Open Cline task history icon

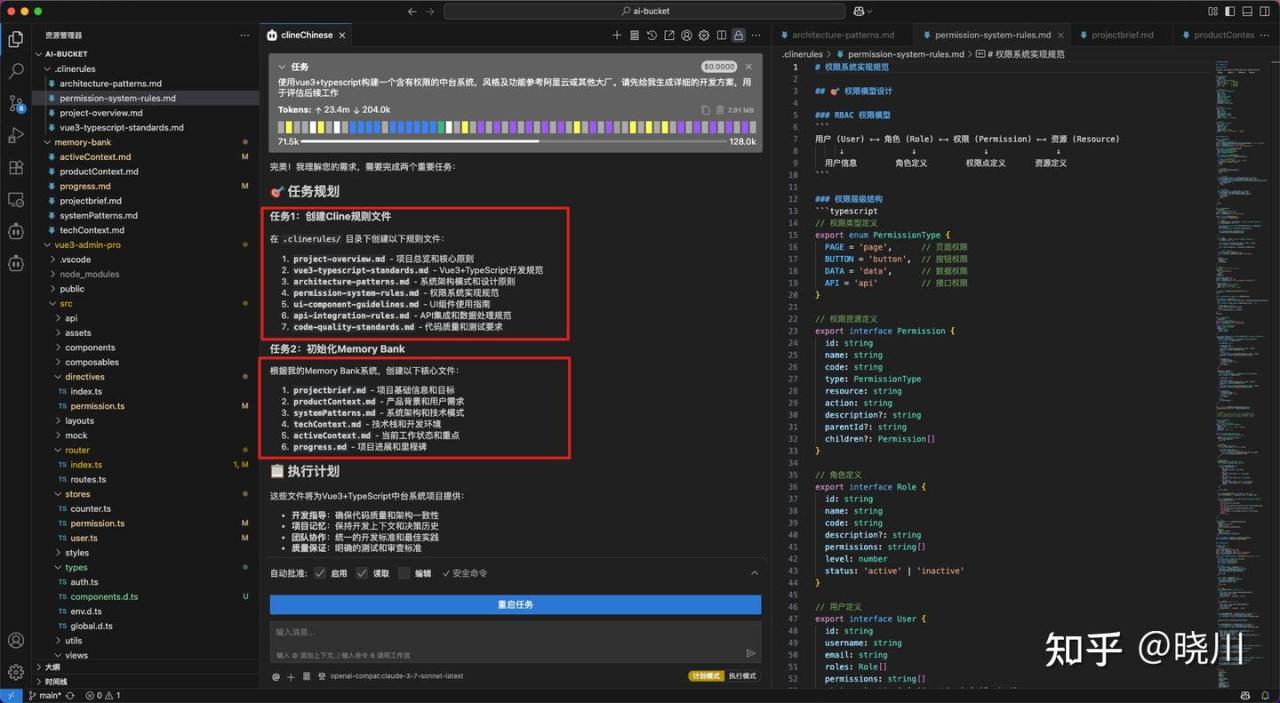coord(652,35)
